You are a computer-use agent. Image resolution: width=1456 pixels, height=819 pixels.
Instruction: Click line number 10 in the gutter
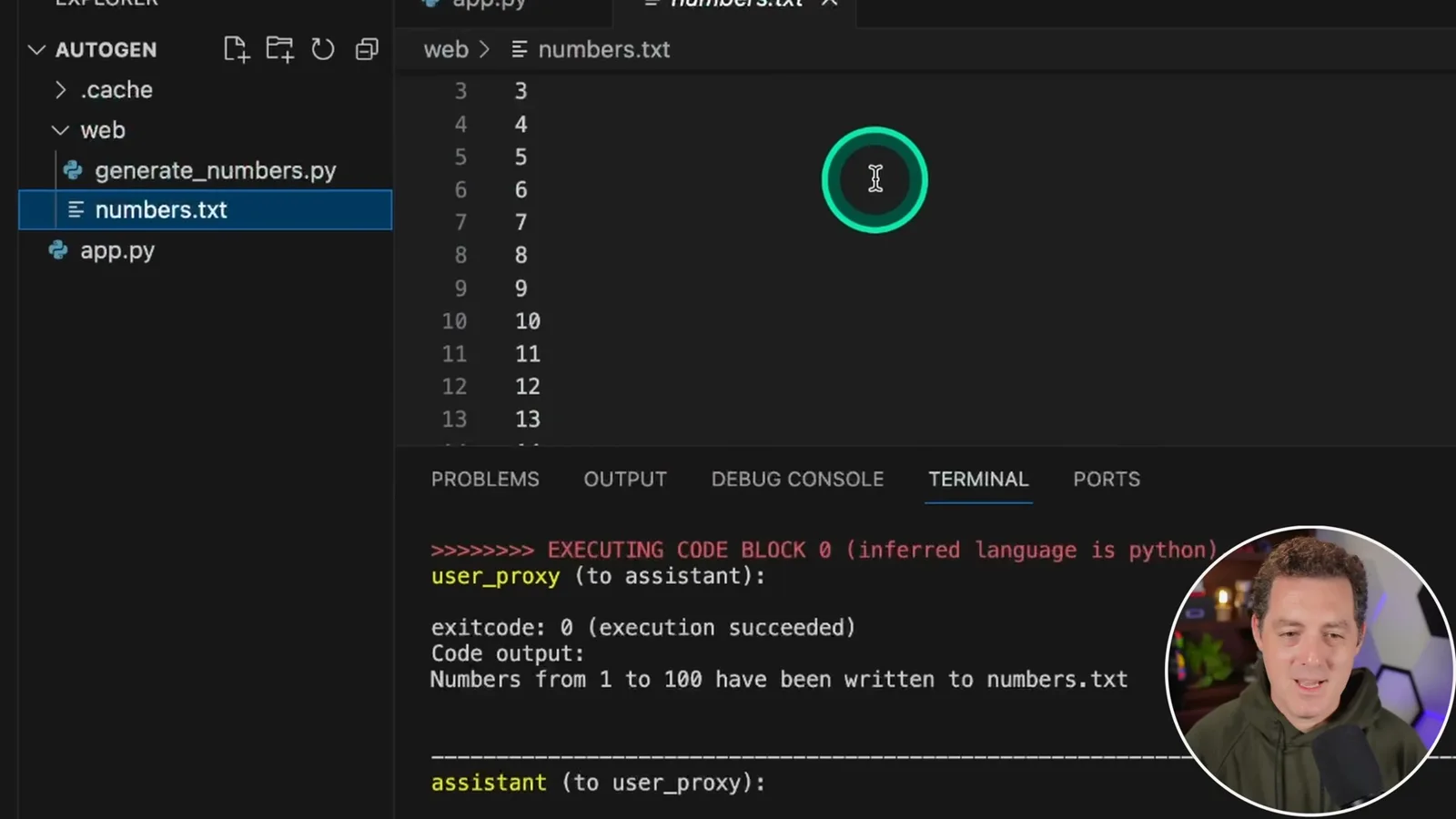point(454,321)
